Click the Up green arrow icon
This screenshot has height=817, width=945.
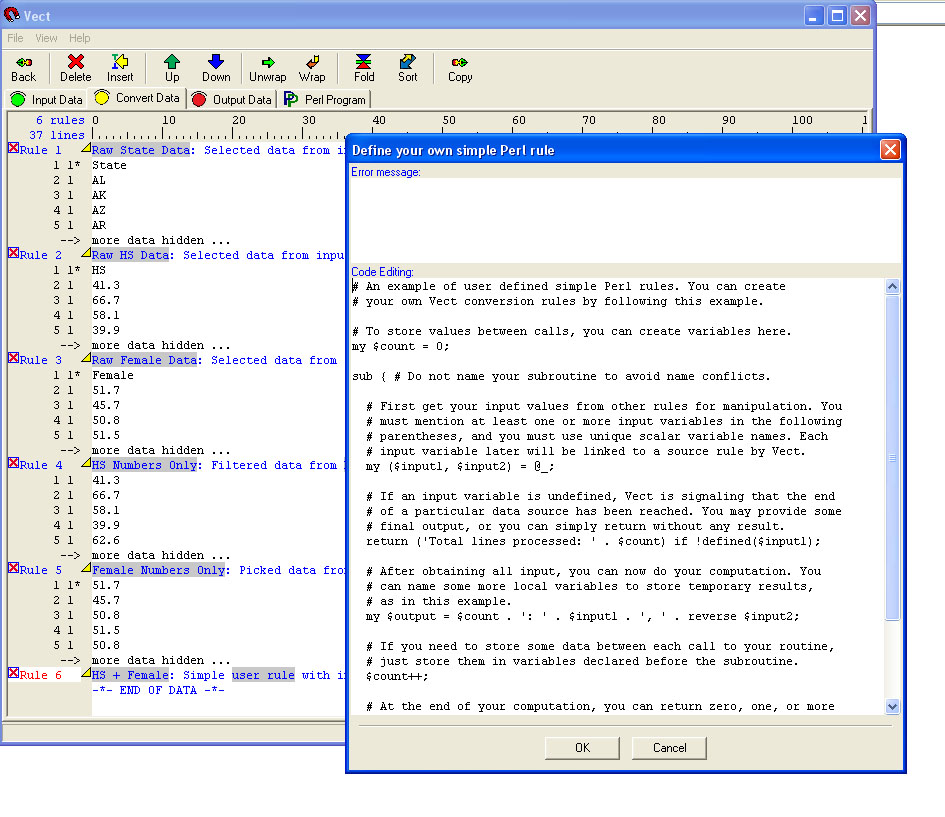tap(172, 68)
